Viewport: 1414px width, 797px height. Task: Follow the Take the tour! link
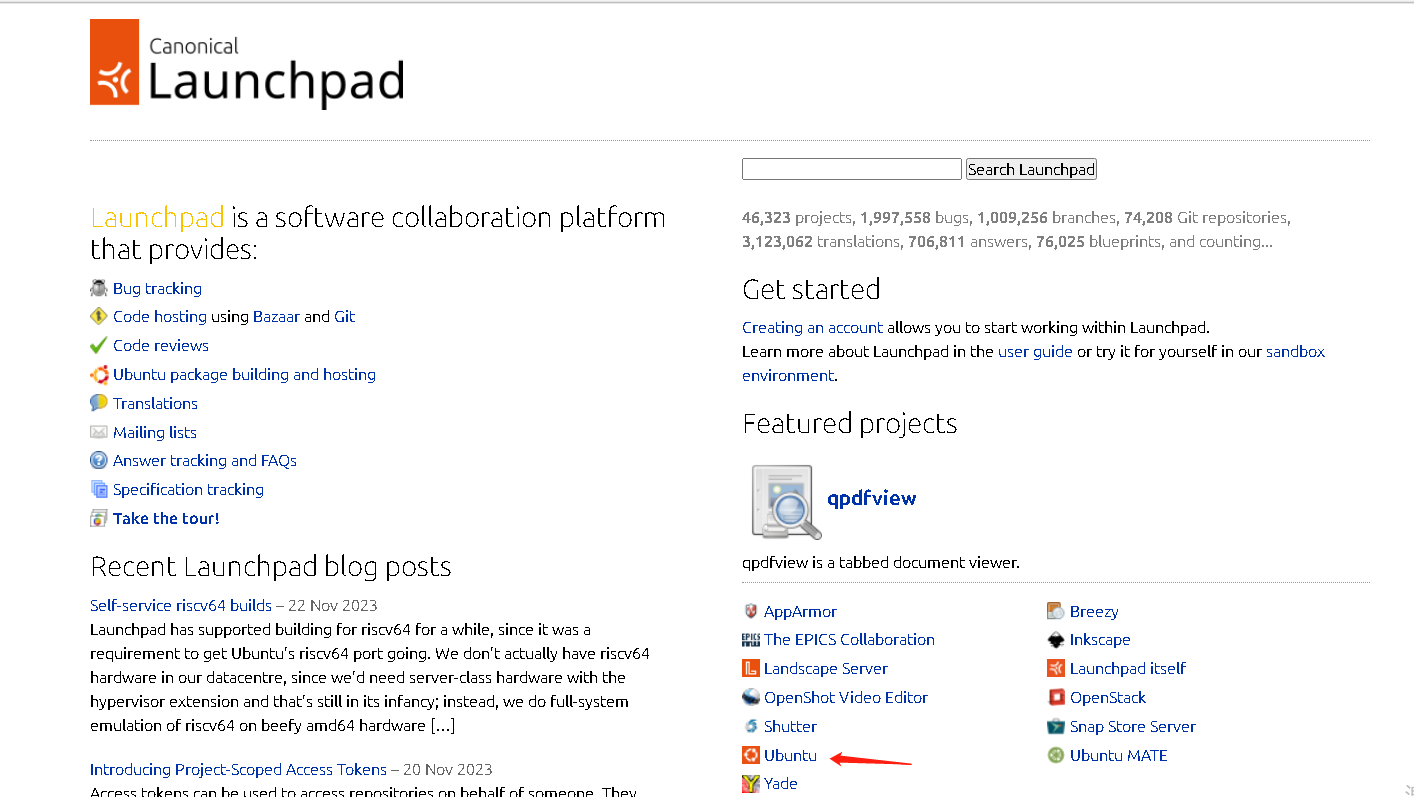(x=166, y=518)
